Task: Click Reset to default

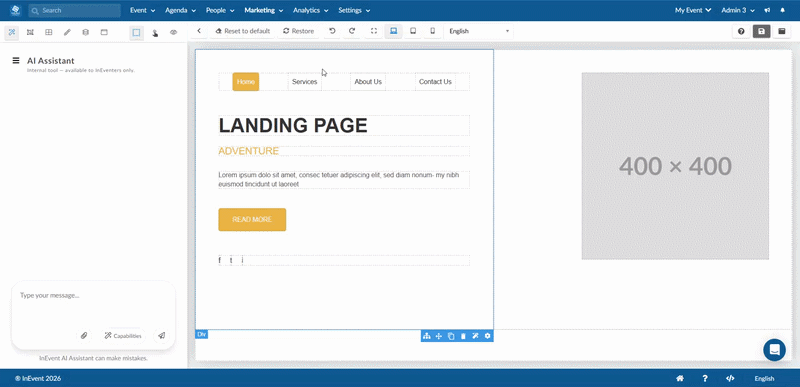Action: [242, 31]
